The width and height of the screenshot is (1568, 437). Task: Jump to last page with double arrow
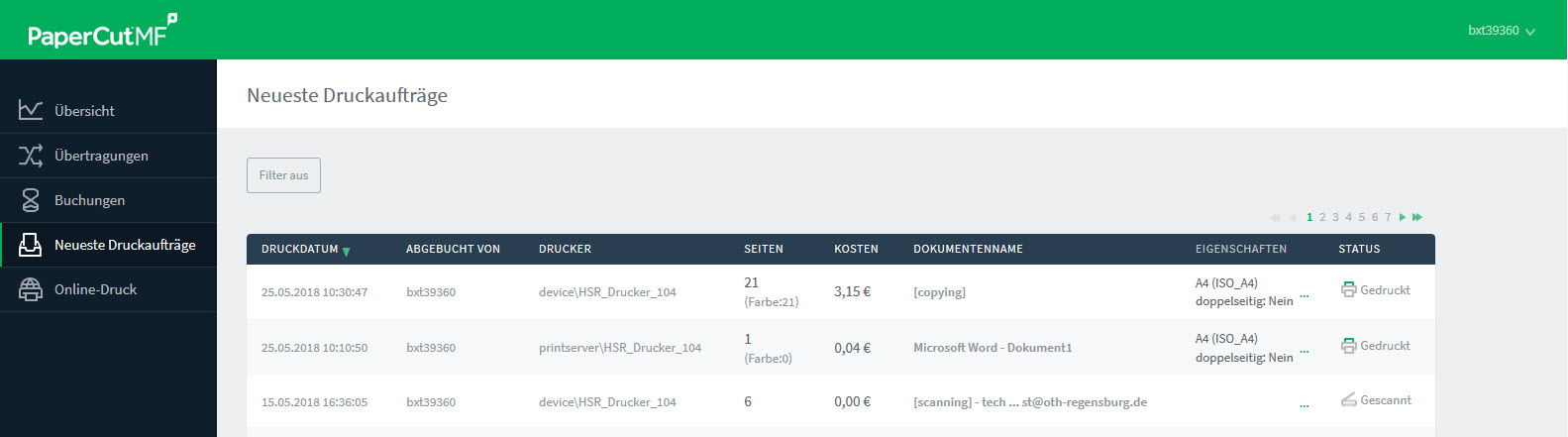pos(1417,217)
